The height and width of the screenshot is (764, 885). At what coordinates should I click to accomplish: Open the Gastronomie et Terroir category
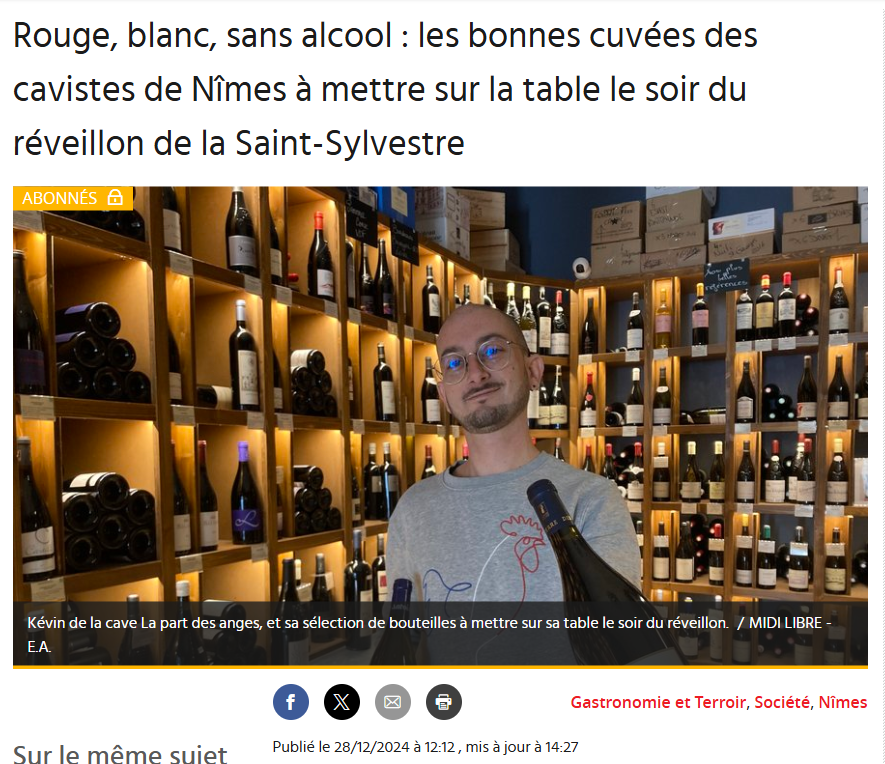[x=658, y=702]
